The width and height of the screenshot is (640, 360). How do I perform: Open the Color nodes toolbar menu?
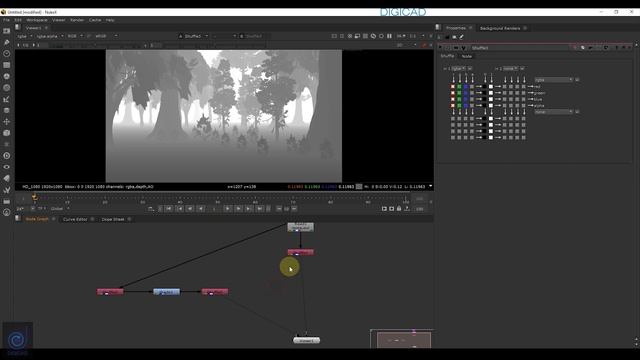(x=7, y=76)
